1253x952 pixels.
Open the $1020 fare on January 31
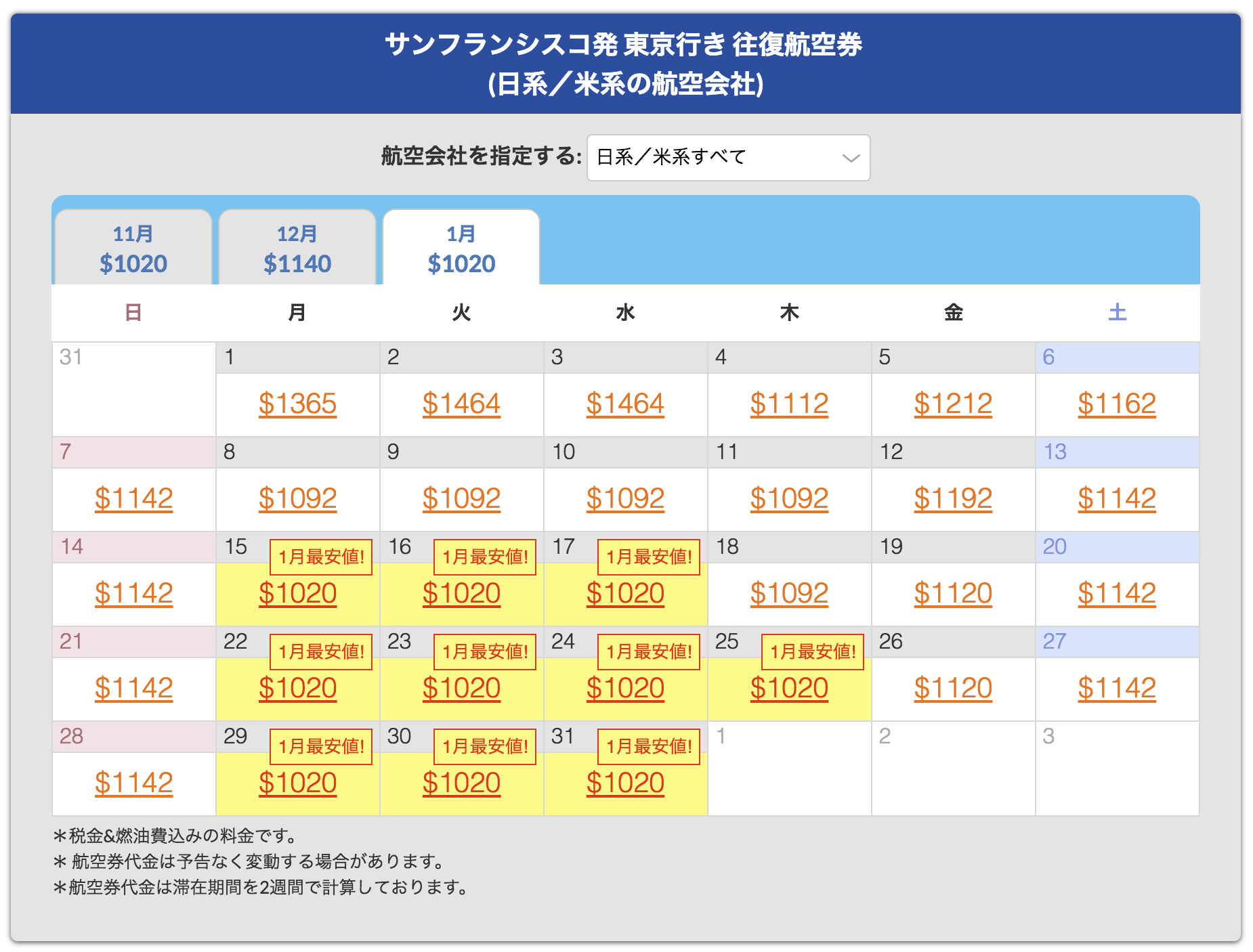click(625, 783)
